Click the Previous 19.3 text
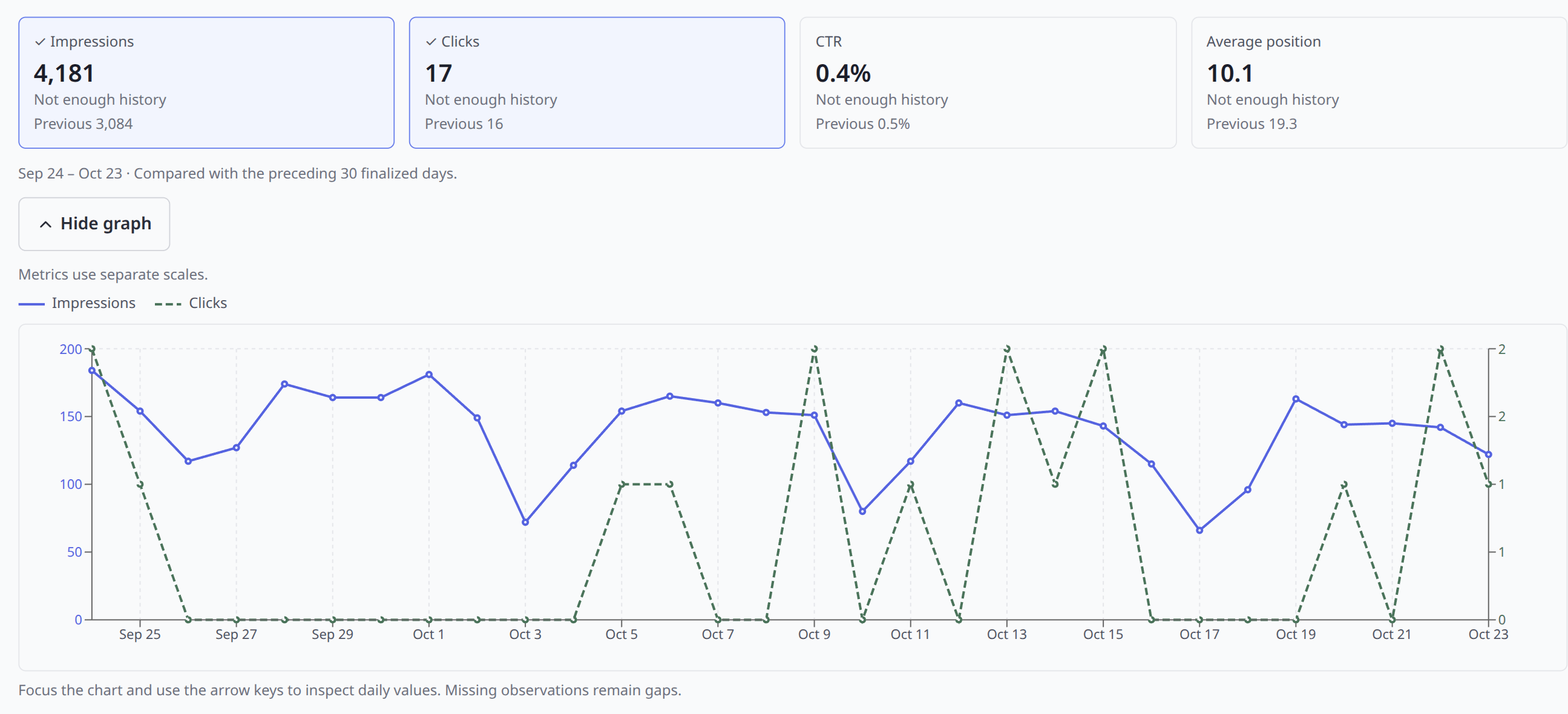1568x714 pixels. [x=1251, y=124]
